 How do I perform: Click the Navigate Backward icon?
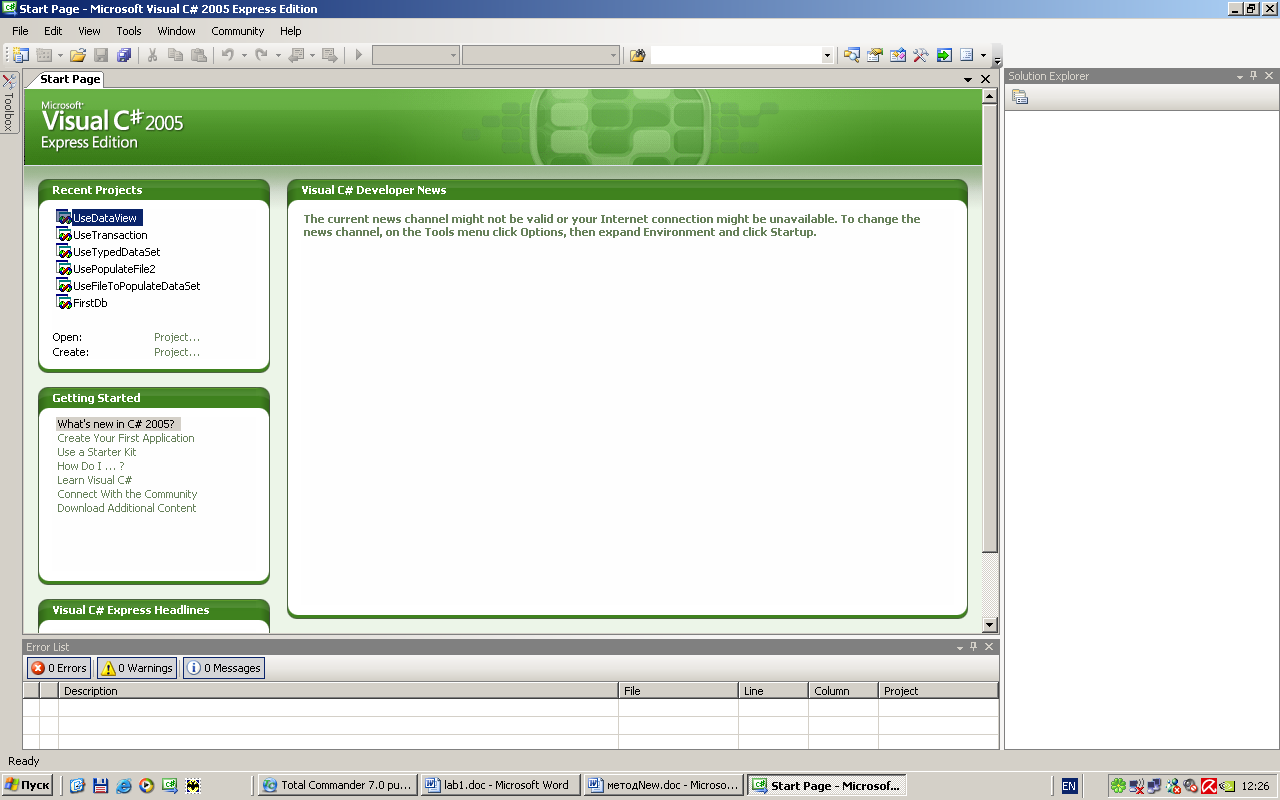296,56
